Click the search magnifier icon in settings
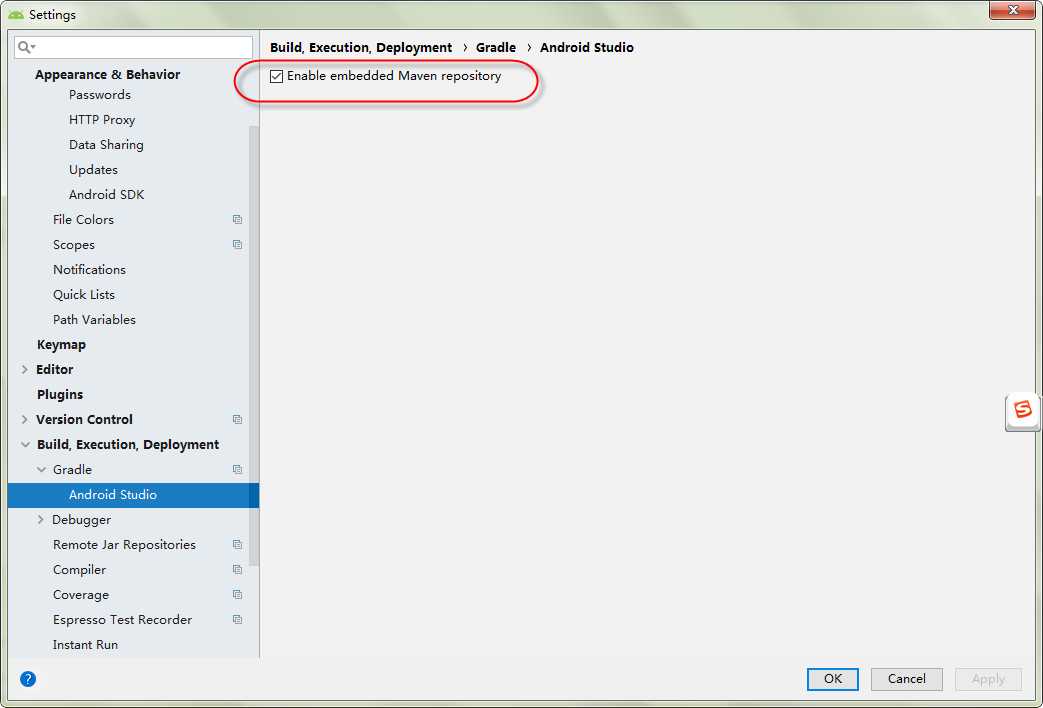This screenshot has width=1043, height=708. [25, 47]
